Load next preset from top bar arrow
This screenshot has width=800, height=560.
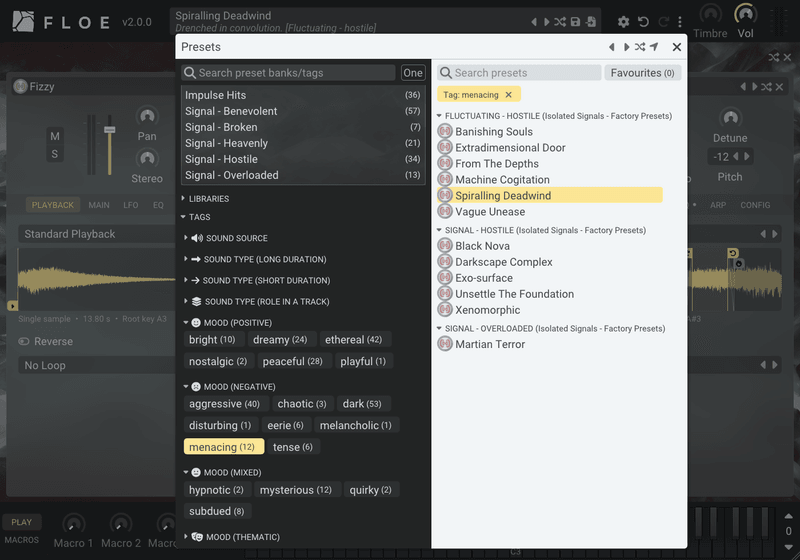(546, 22)
